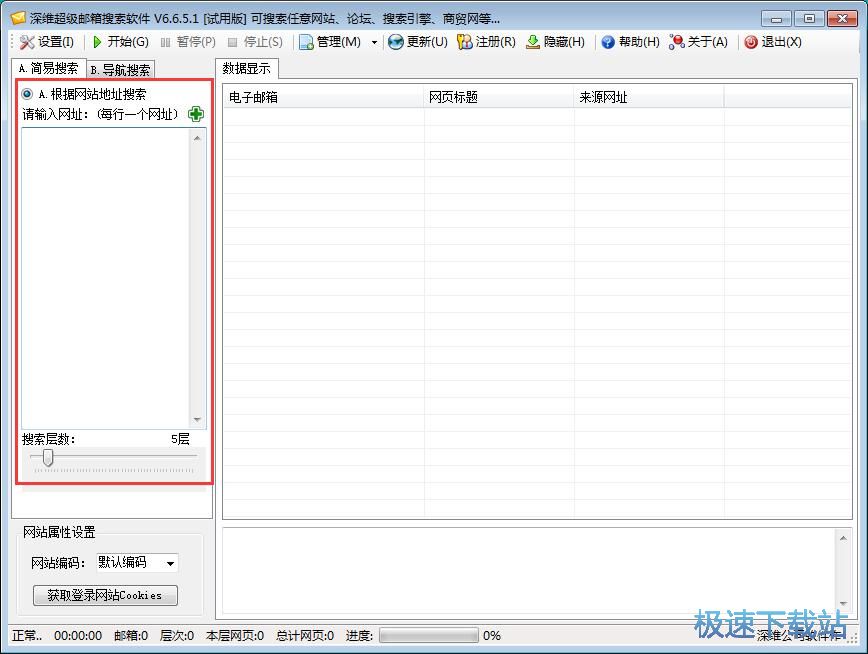
Task: Click the lower log text pane
Action: [529, 571]
